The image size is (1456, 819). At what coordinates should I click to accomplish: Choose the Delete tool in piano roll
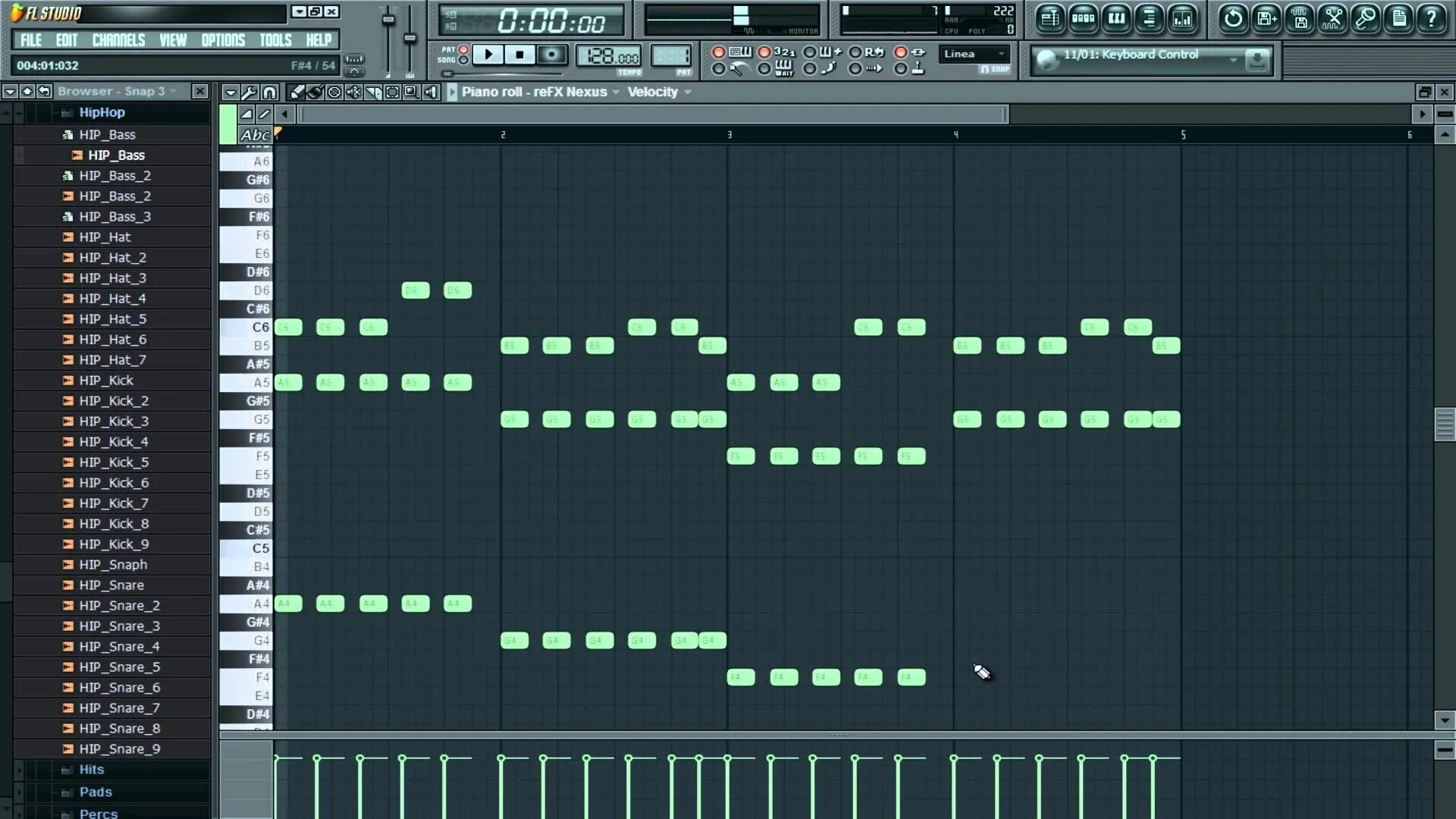334,93
